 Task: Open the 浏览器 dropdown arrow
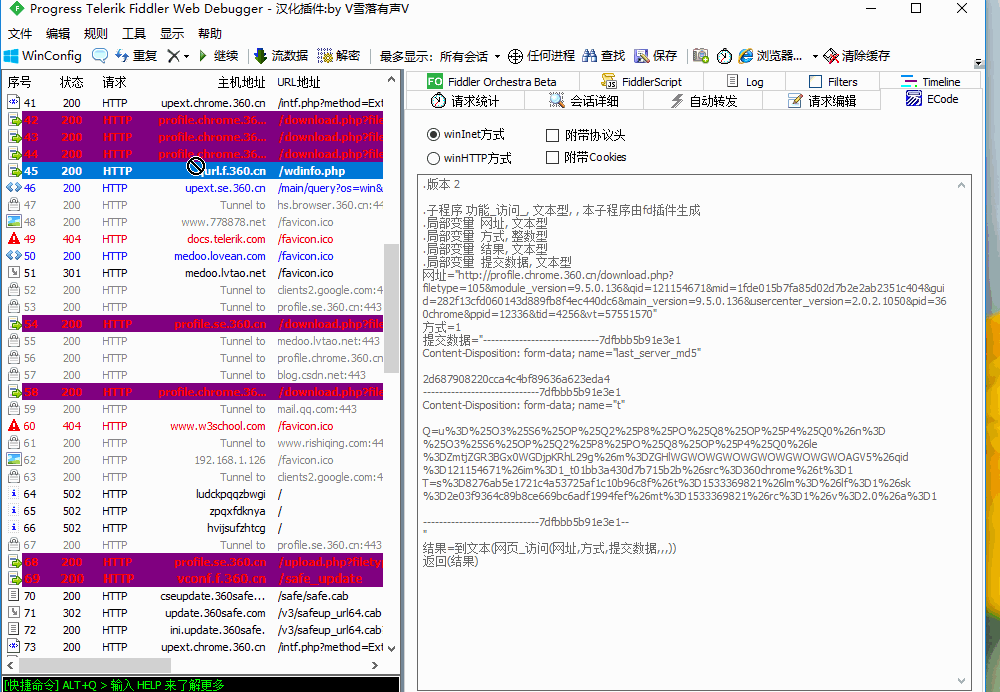coord(814,57)
